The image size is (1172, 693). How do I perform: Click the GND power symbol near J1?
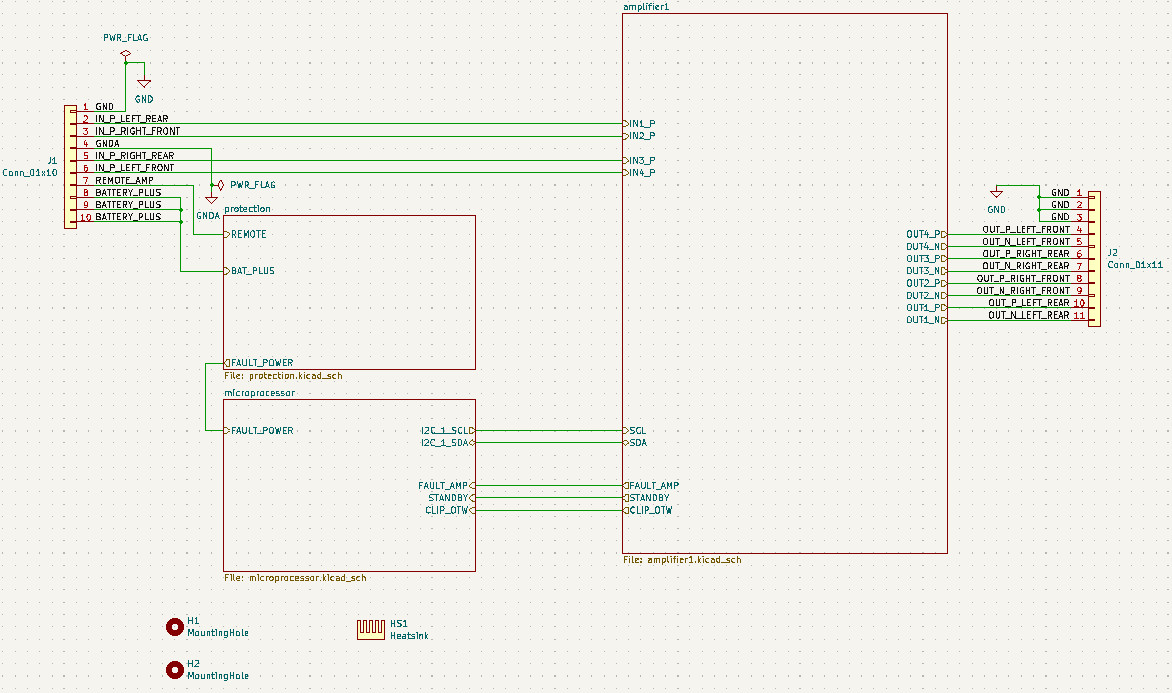point(144,84)
